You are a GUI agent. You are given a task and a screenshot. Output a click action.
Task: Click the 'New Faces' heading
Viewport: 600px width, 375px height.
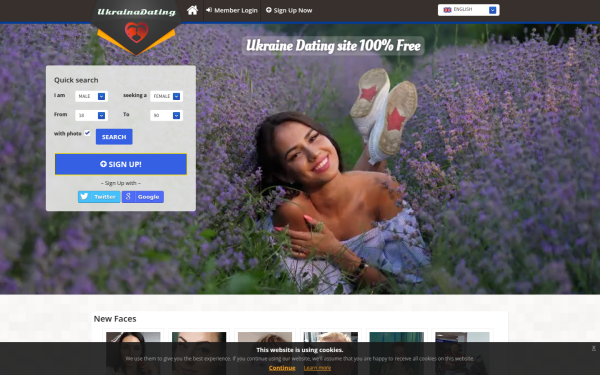coord(115,319)
